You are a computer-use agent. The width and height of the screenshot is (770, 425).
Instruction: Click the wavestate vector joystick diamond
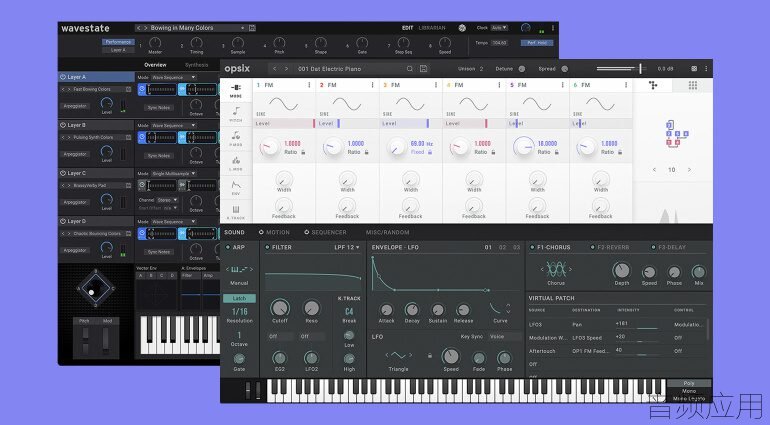click(x=96, y=288)
